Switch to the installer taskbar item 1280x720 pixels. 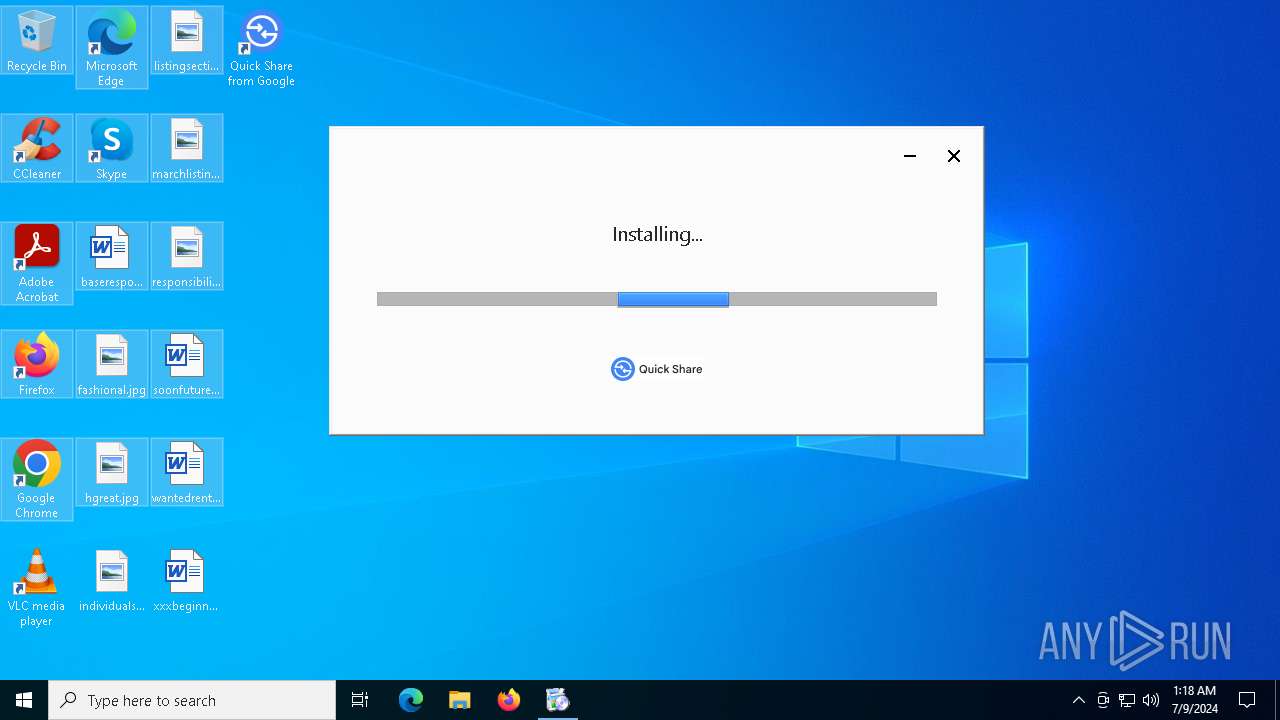[558, 700]
